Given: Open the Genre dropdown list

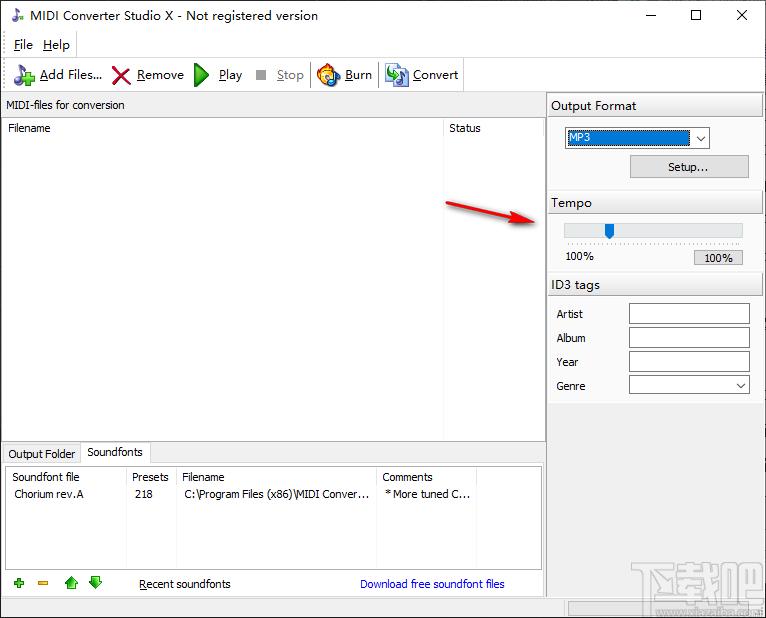Looking at the screenshot, I should pyautogui.click(x=741, y=385).
